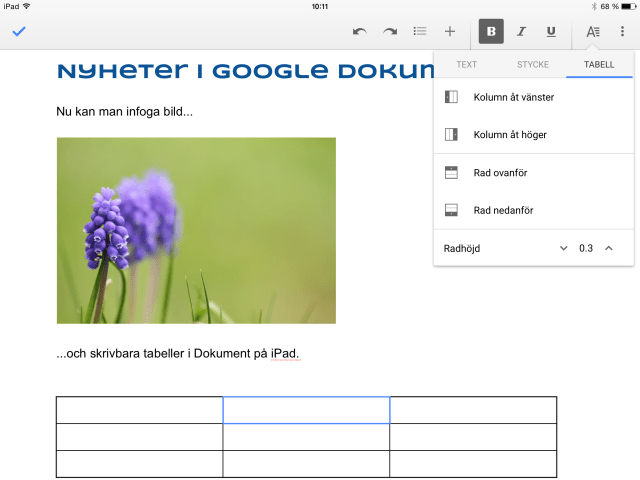Screen dimensions: 640x480
Task: Tap the blue checkmark to finish editing
Action: [18, 31]
